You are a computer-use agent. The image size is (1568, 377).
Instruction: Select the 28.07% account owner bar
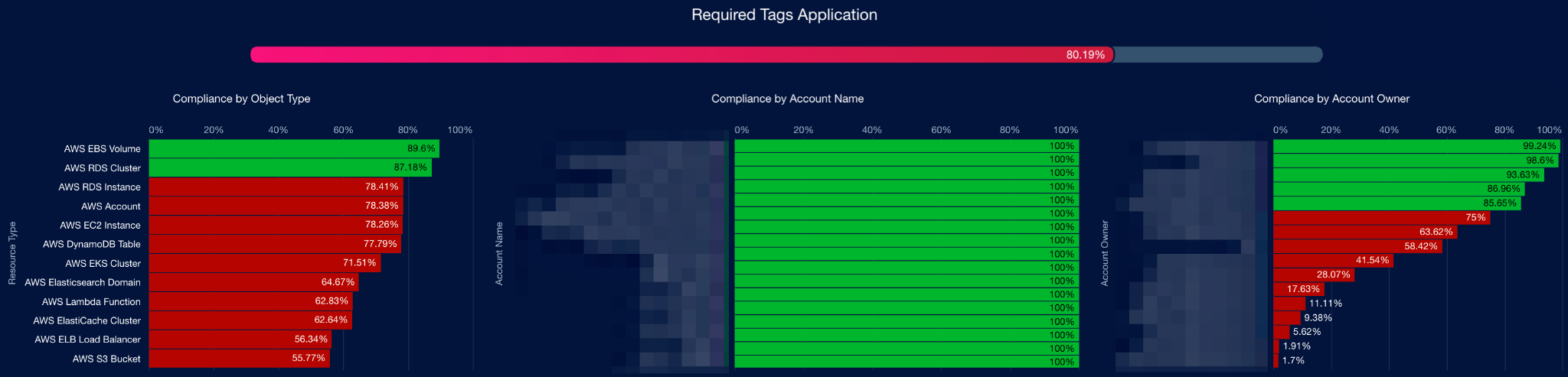tap(1314, 275)
